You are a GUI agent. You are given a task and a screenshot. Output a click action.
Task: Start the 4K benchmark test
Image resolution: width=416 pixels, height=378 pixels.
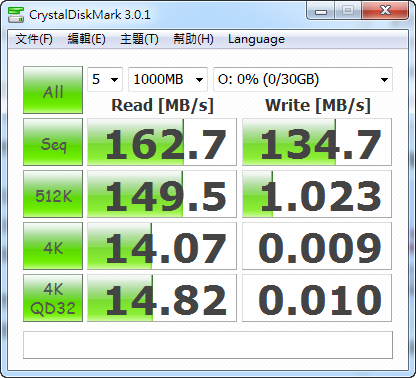(53, 246)
